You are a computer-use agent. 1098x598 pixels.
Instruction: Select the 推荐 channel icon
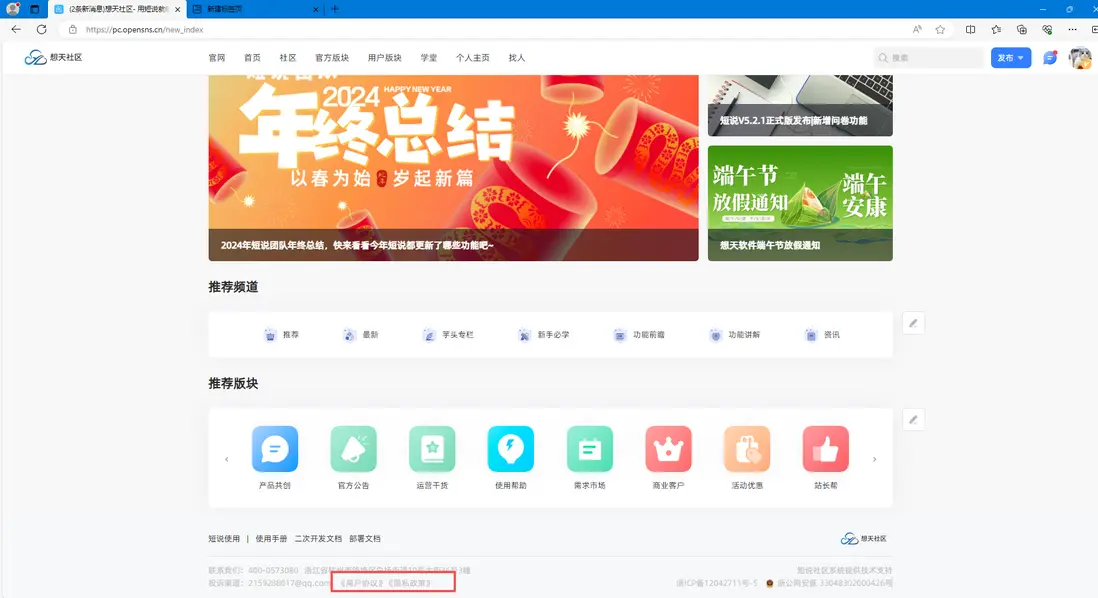click(270, 333)
